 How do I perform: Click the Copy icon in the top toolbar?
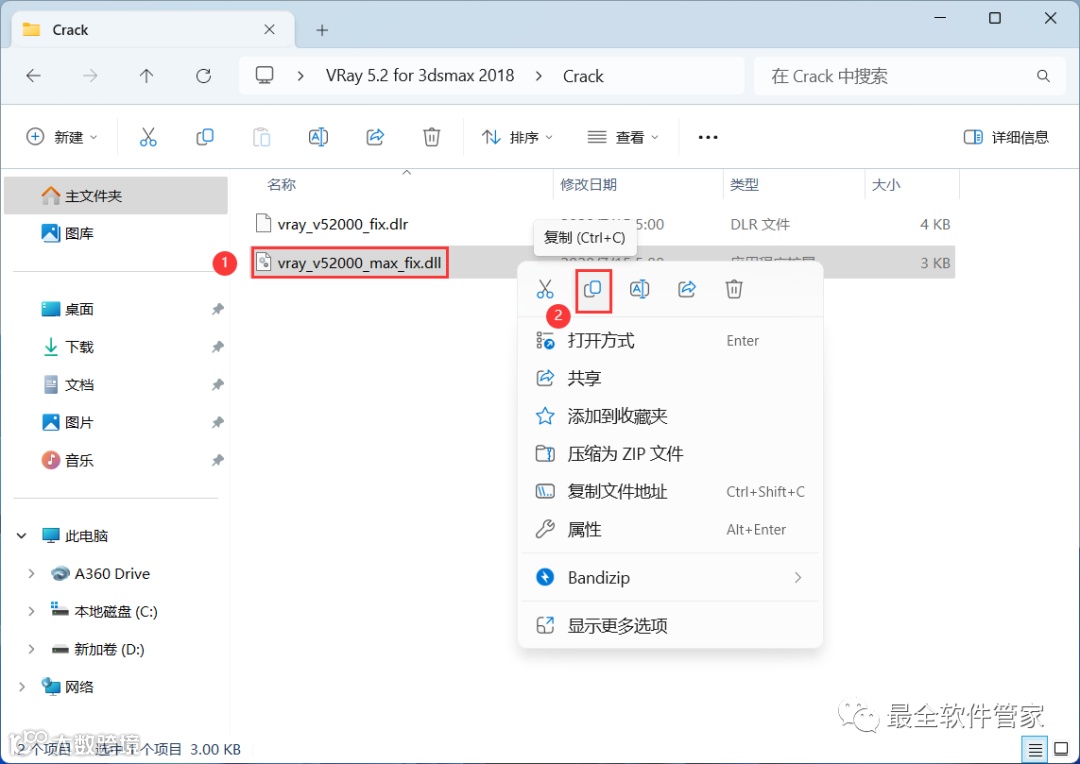tap(205, 137)
